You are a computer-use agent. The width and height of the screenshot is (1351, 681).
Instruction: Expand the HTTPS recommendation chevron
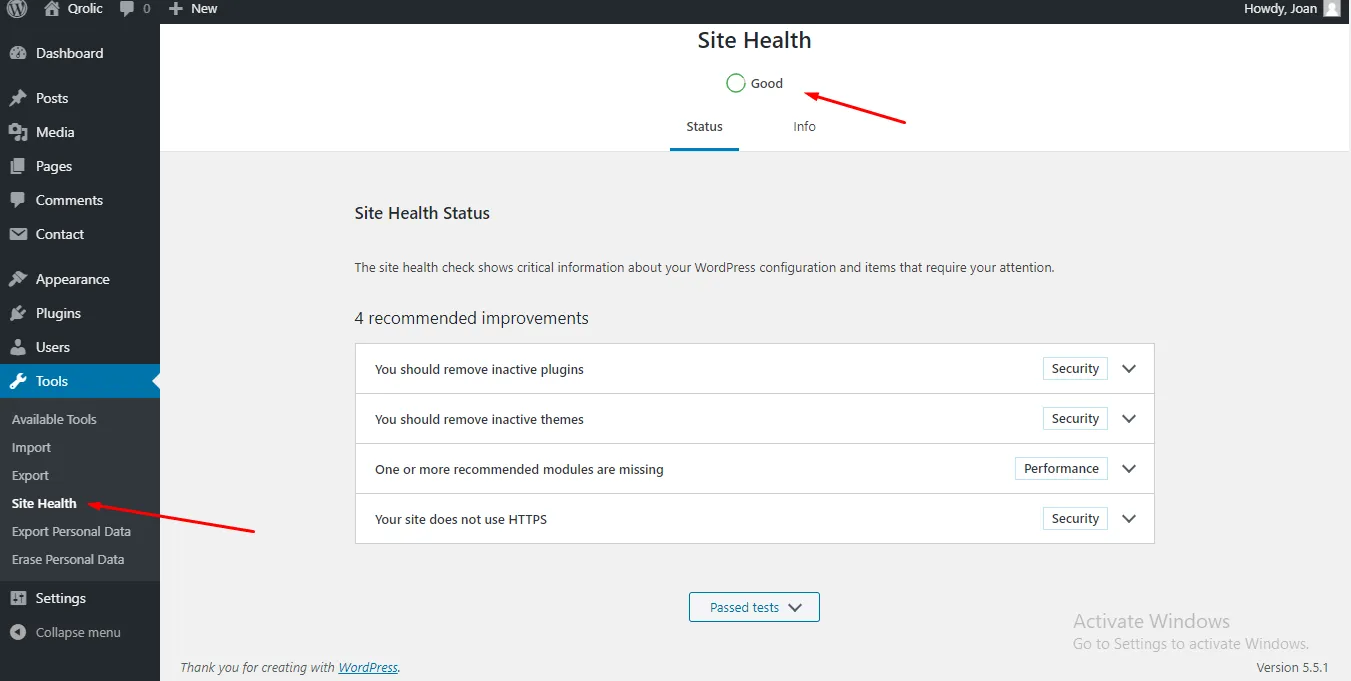point(1129,519)
